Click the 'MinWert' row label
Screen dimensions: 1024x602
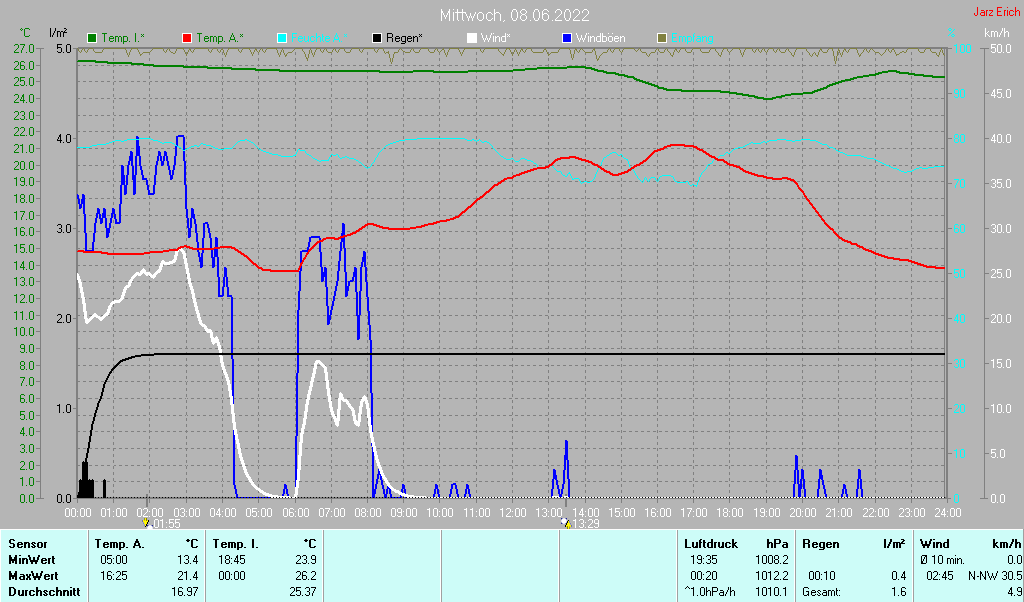32,560
